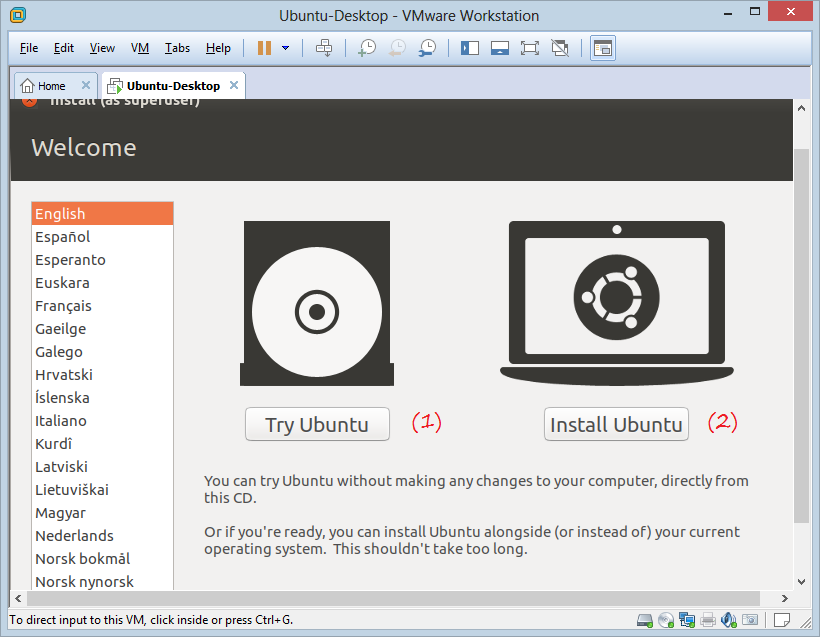Take a snapshot of this VM

point(367,48)
